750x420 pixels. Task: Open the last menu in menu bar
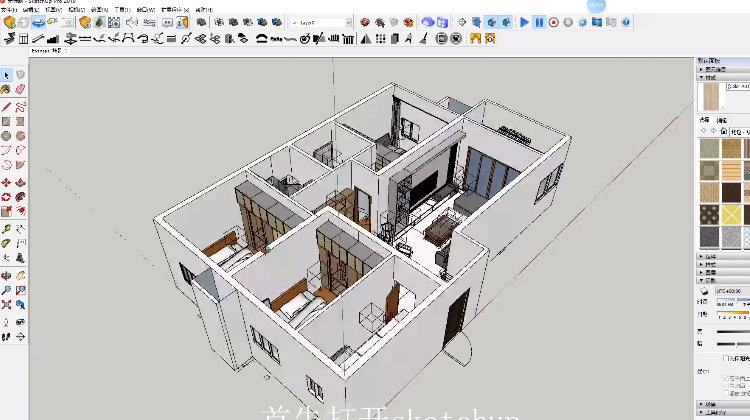pos(203,9)
